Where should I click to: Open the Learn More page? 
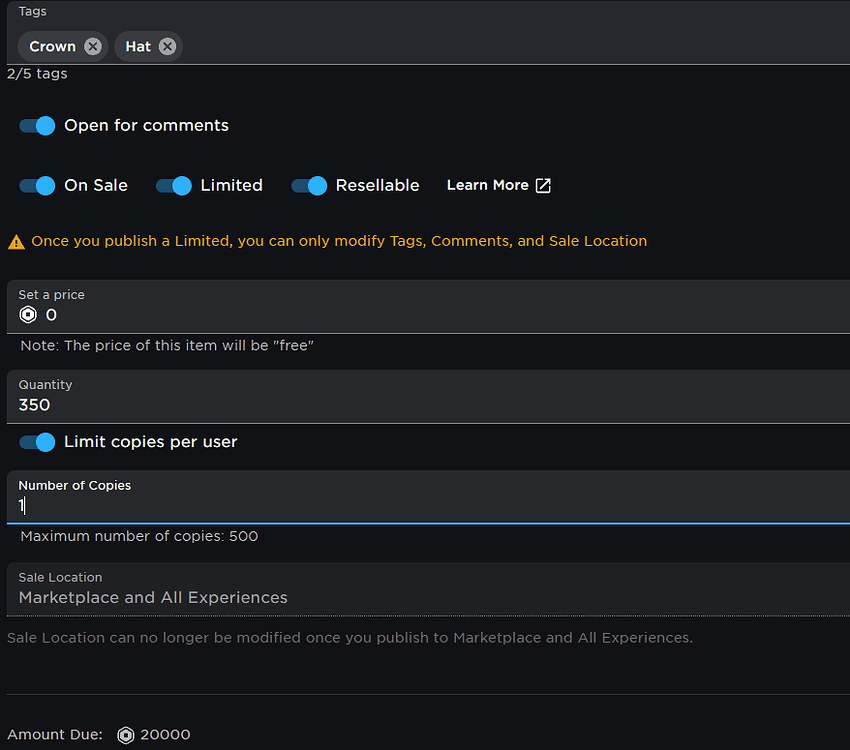coord(487,185)
